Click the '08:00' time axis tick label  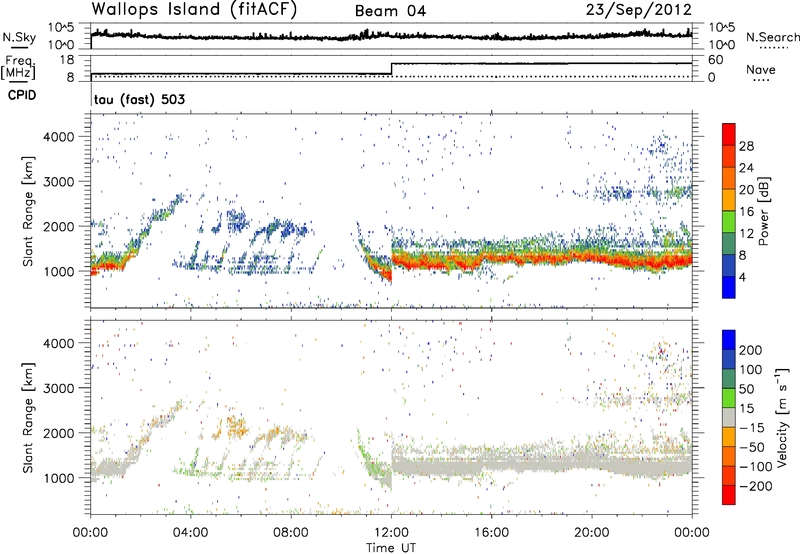(291, 533)
